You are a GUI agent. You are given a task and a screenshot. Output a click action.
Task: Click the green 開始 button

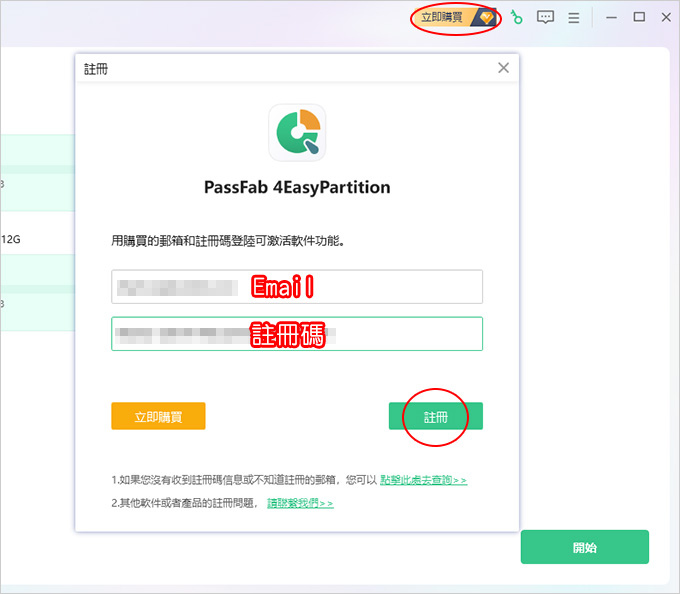585,547
